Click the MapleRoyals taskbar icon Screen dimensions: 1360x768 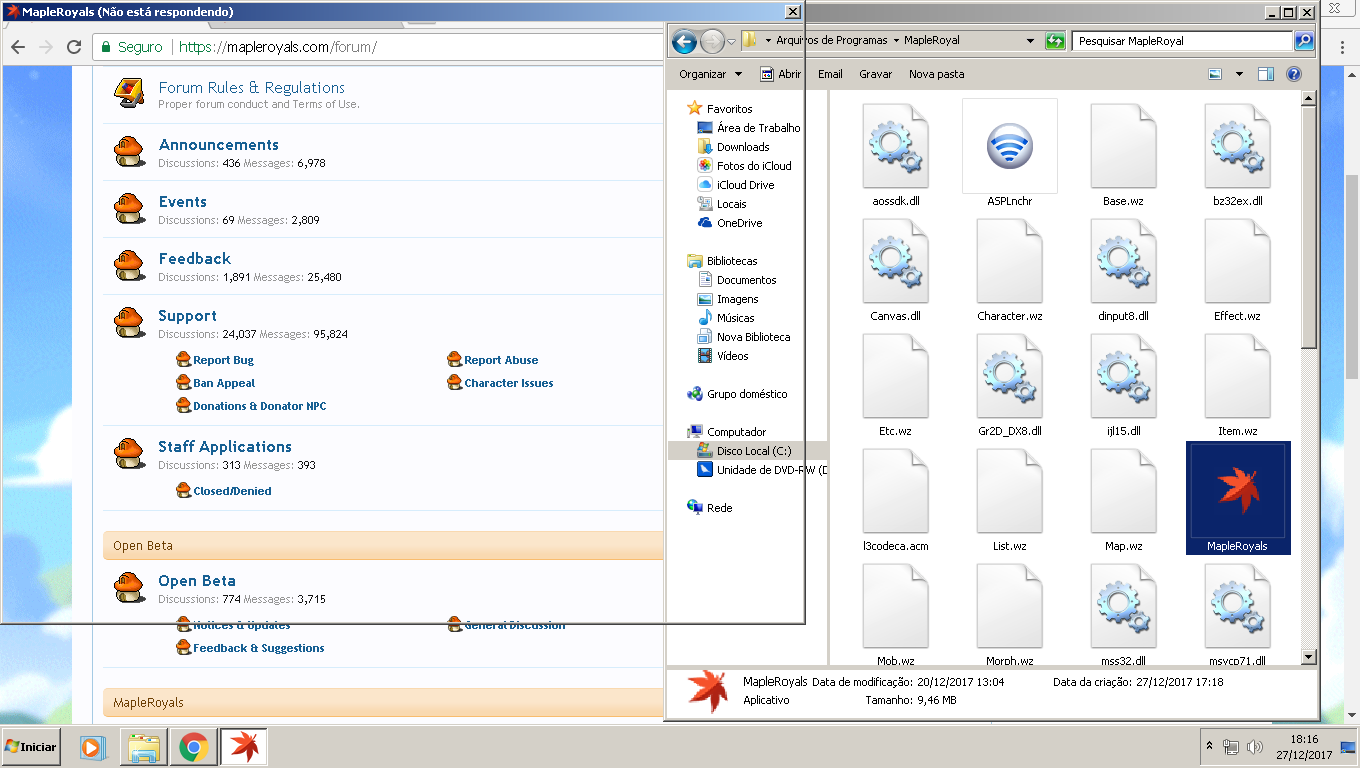coord(243,747)
